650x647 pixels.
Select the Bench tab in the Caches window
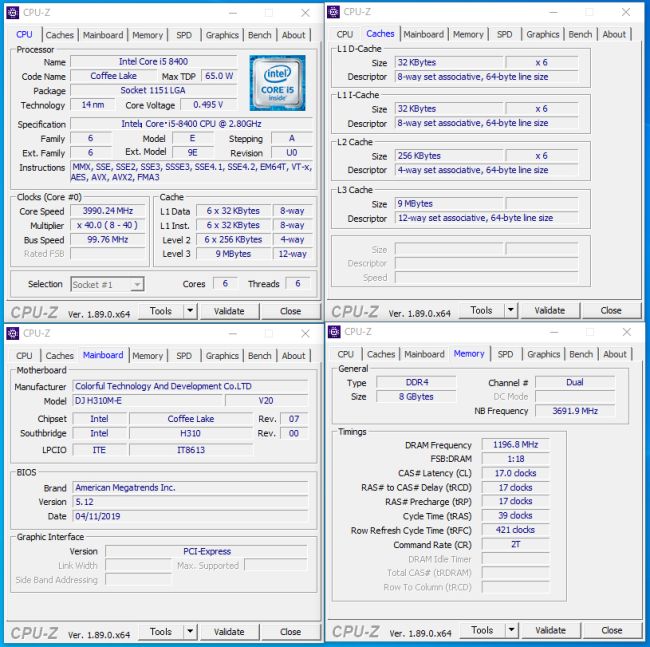580,34
